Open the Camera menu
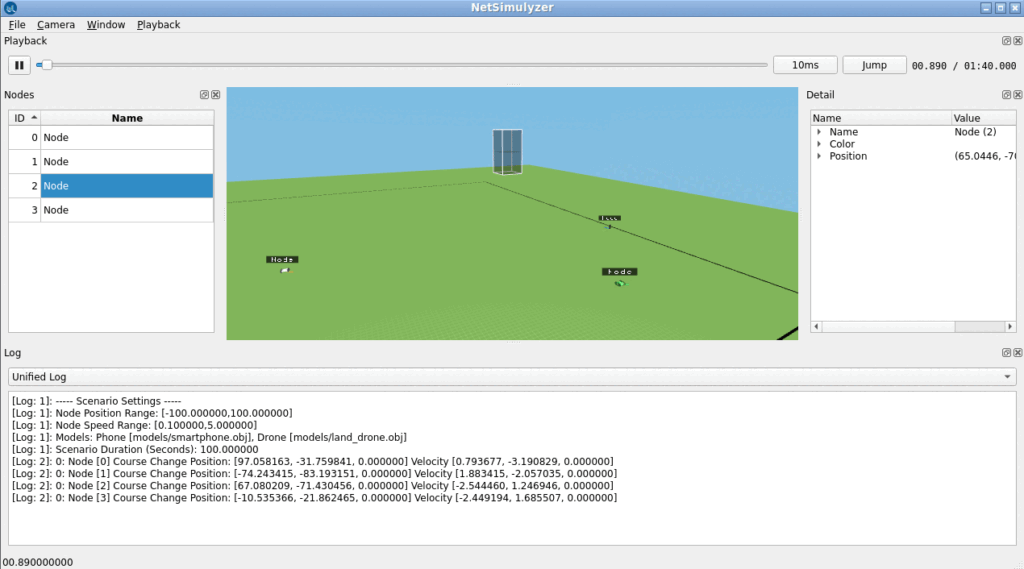The width and height of the screenshot is (1024, 569). 56,24
